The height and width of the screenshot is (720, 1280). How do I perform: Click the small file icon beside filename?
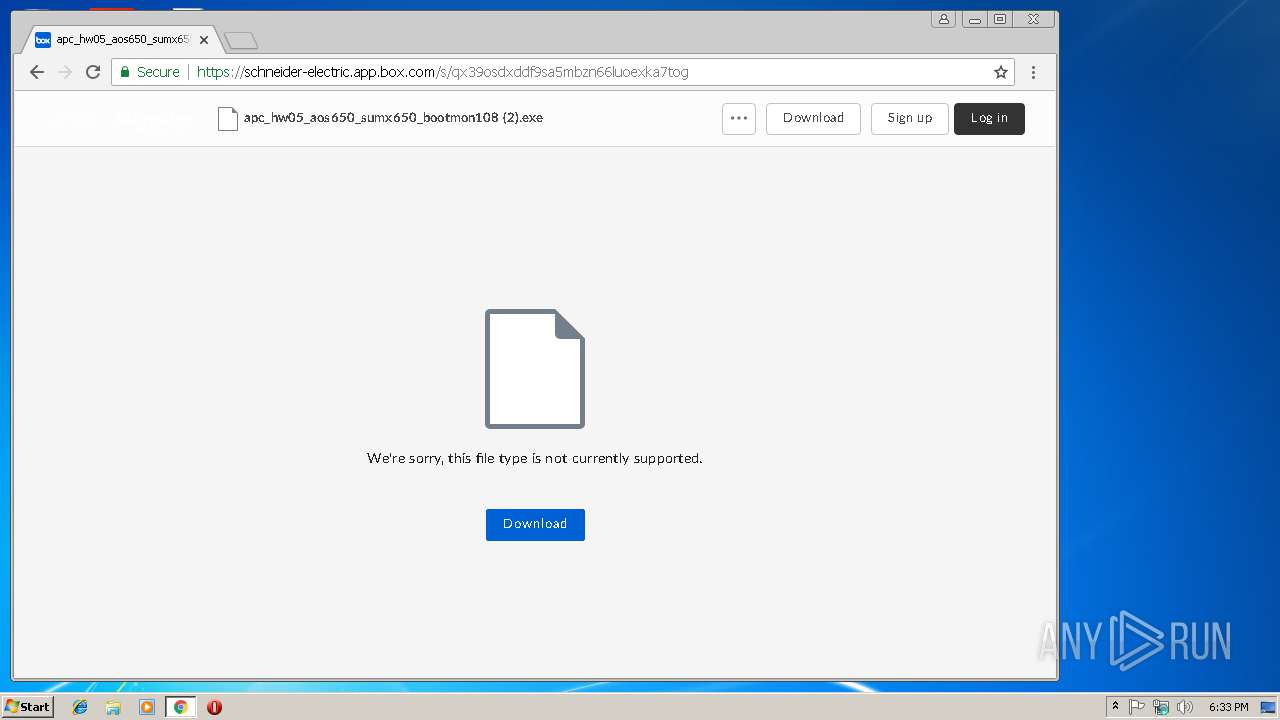coord(228,118)
